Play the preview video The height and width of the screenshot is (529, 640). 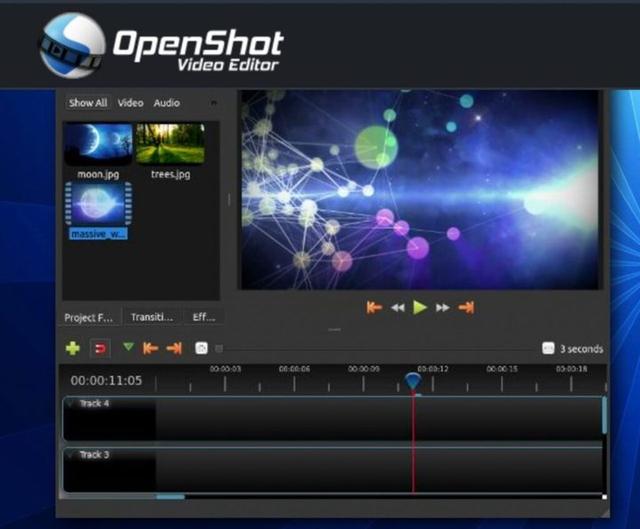pos(420,307)
